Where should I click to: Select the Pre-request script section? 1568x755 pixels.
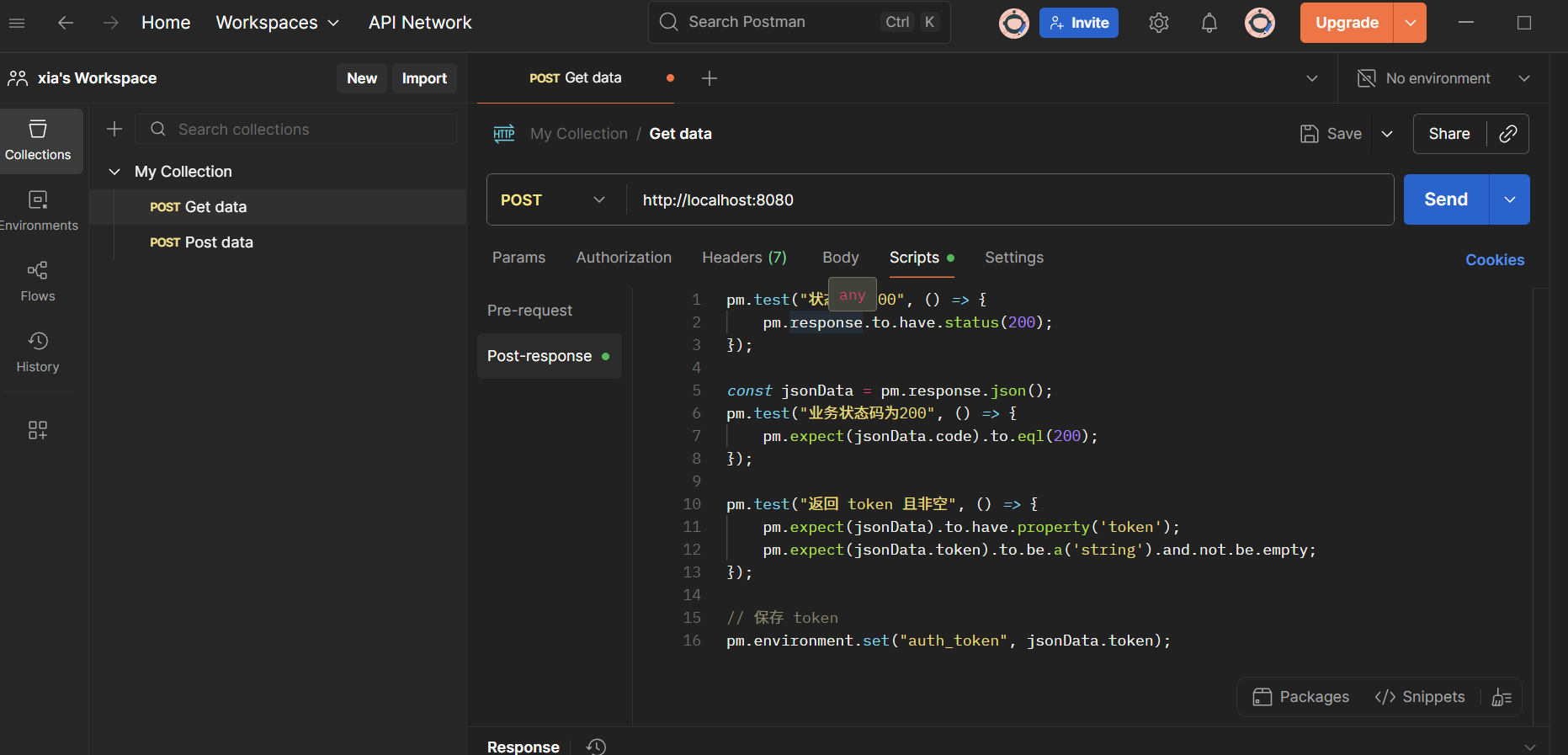coord(529,311)
